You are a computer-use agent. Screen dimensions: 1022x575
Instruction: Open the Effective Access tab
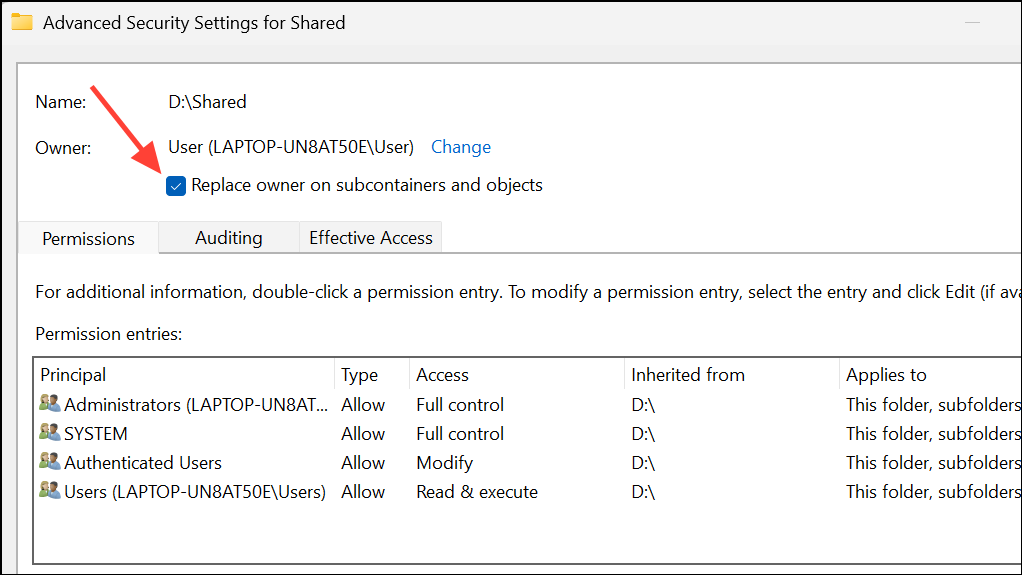coord(371,238)
